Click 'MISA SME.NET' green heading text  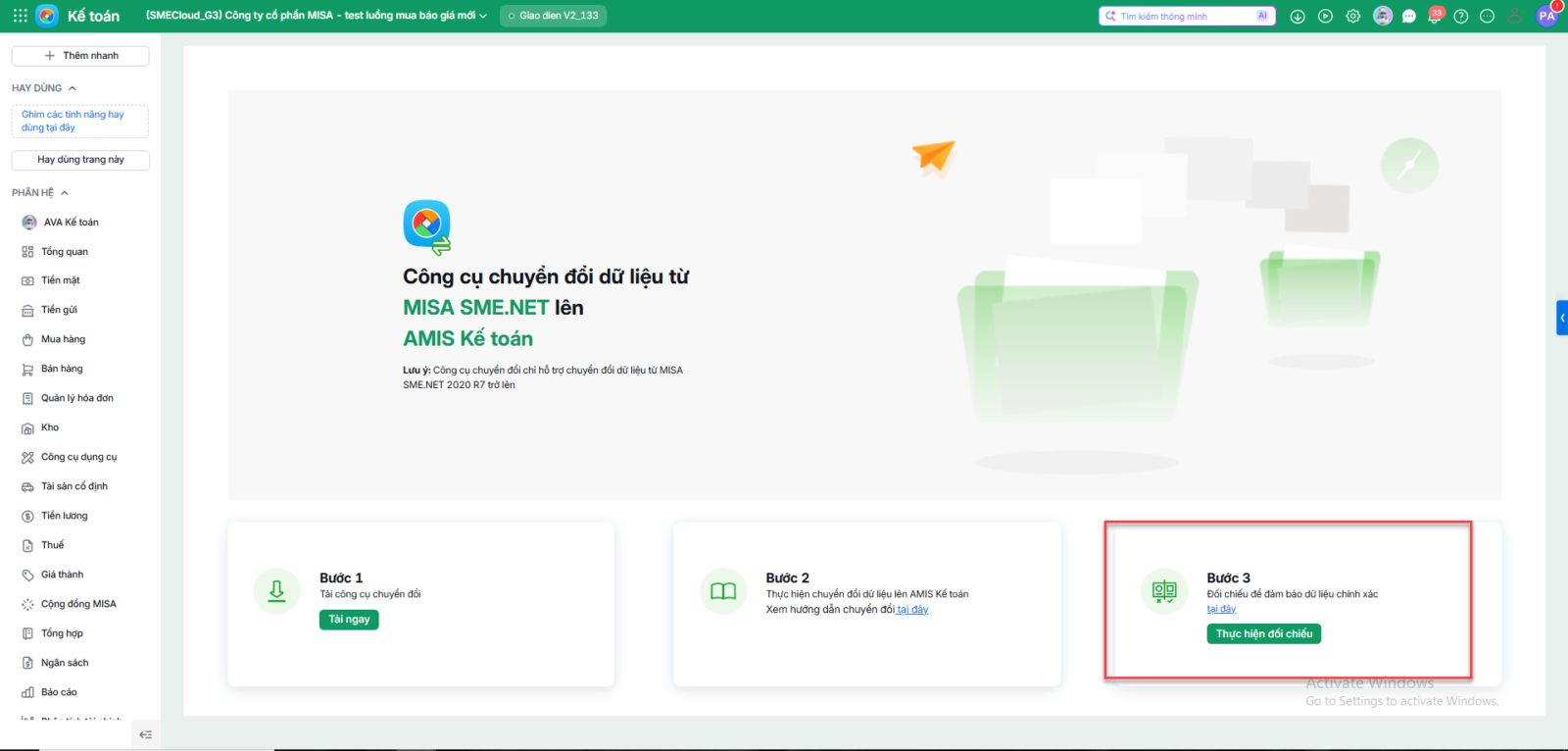coord(476,308)
